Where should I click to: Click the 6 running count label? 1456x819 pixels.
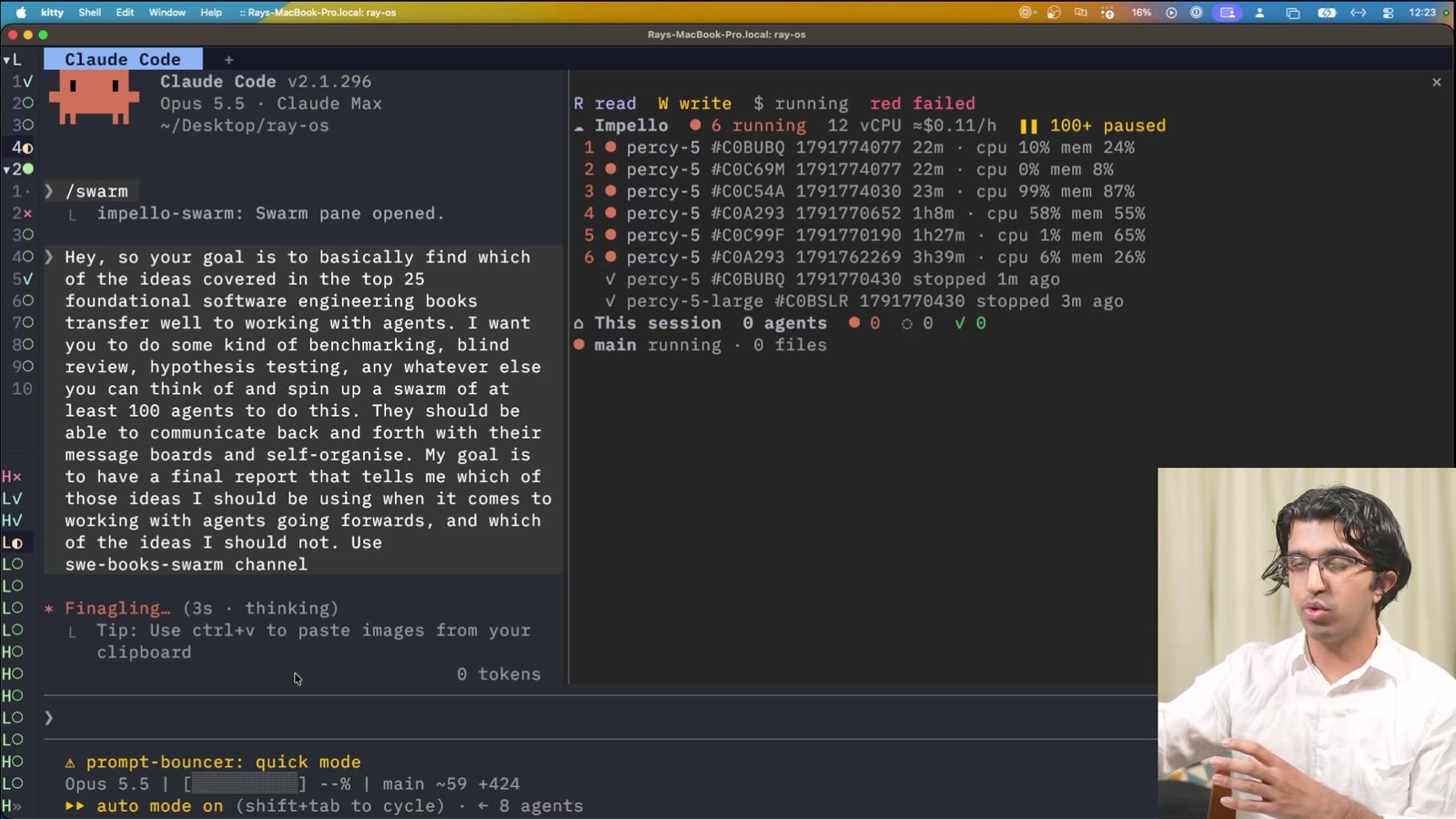[x=758, y=126]
